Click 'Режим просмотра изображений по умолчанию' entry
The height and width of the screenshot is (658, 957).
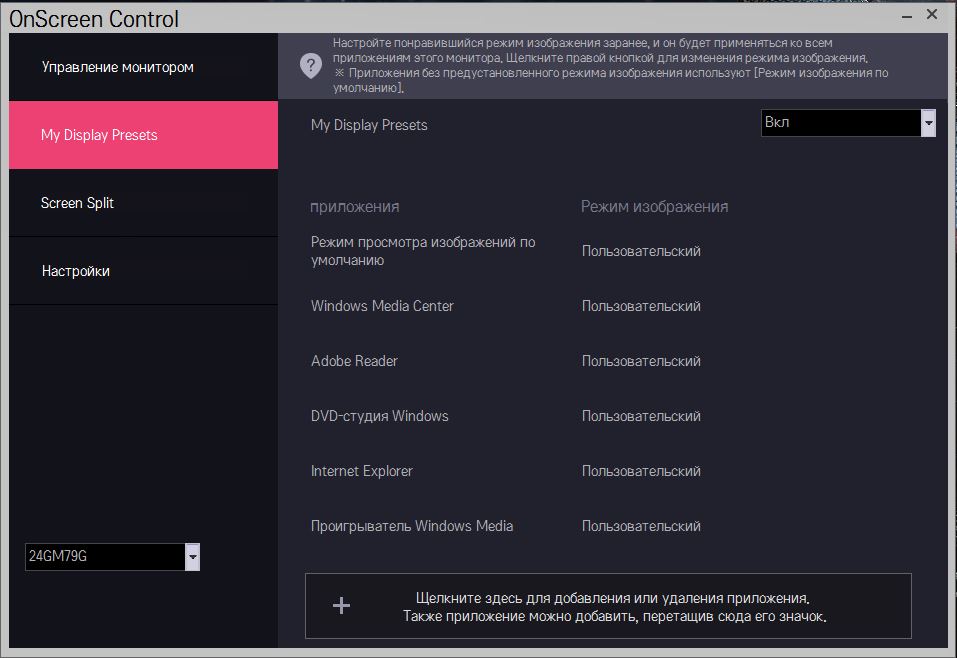[x=423, y=251]
